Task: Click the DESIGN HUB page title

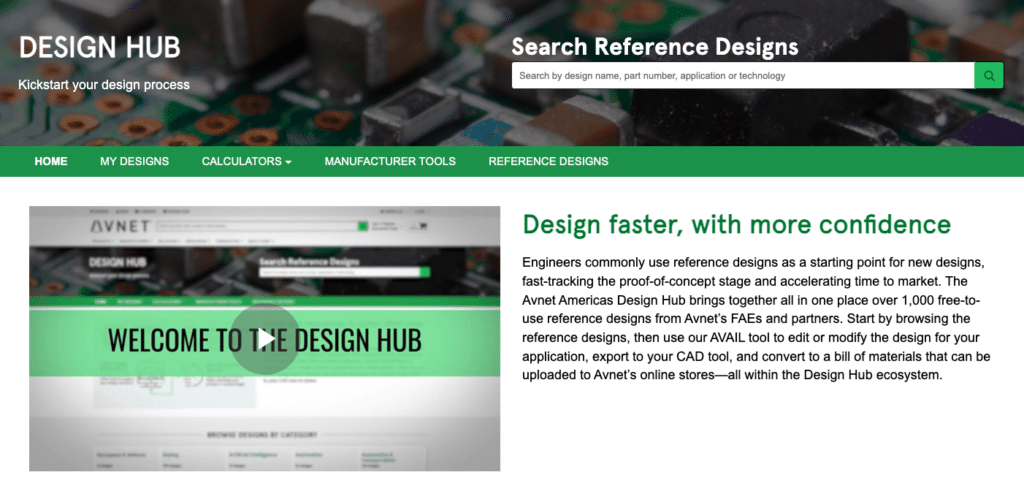Action: (x=98, y=49)
